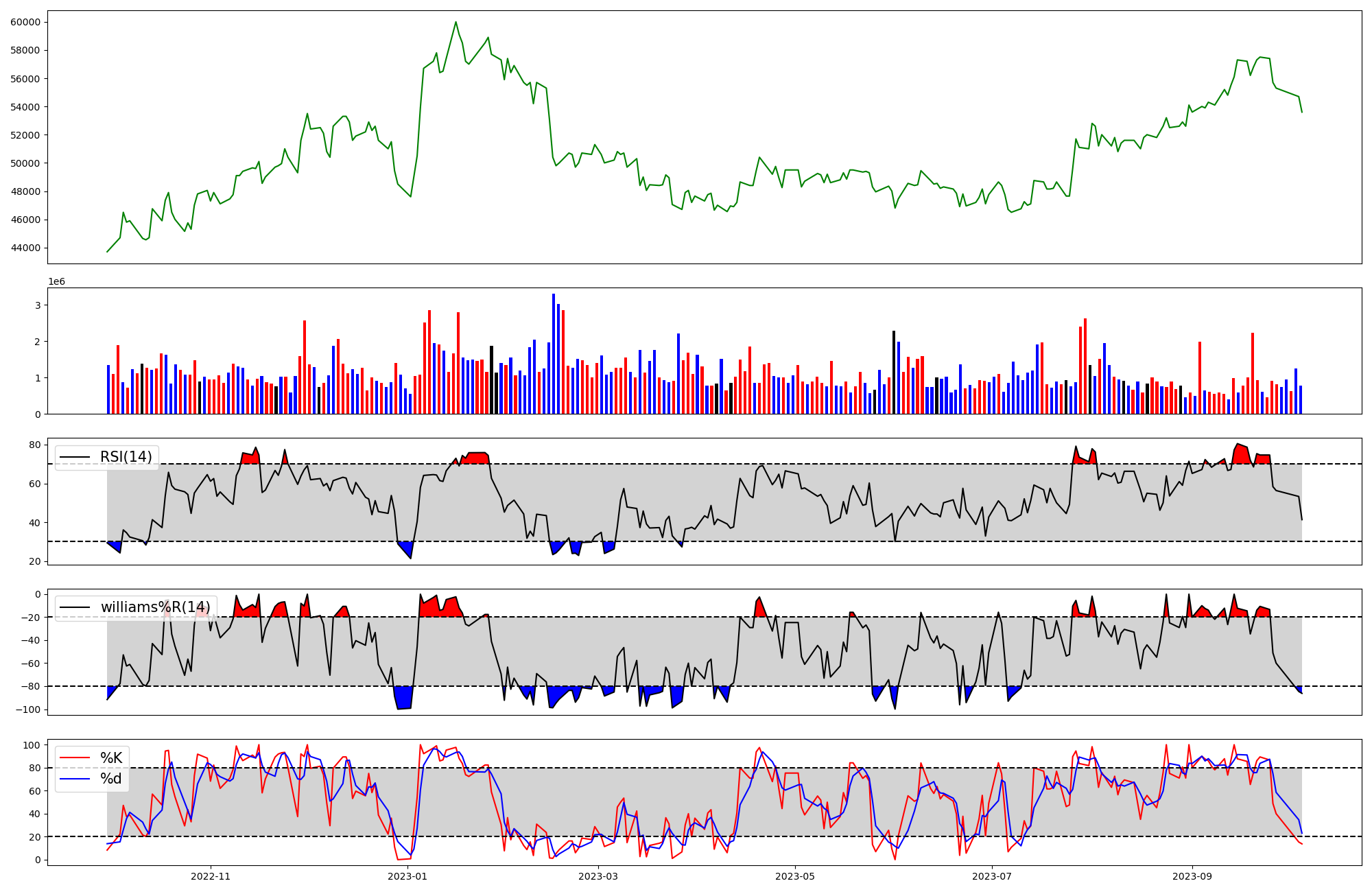
Task: Click the blue %d legend line swatch
Action: [x=75, y=779]
